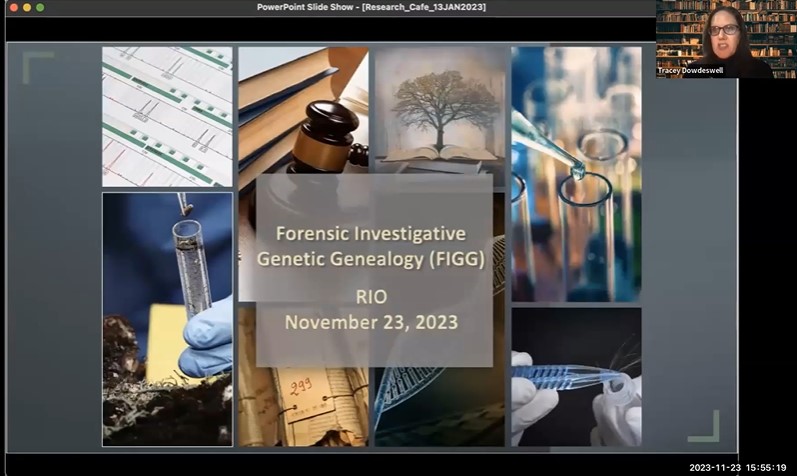
Task: Click the pipette and test tubes image
Action: pyautogui.click(x=576, y=174)
